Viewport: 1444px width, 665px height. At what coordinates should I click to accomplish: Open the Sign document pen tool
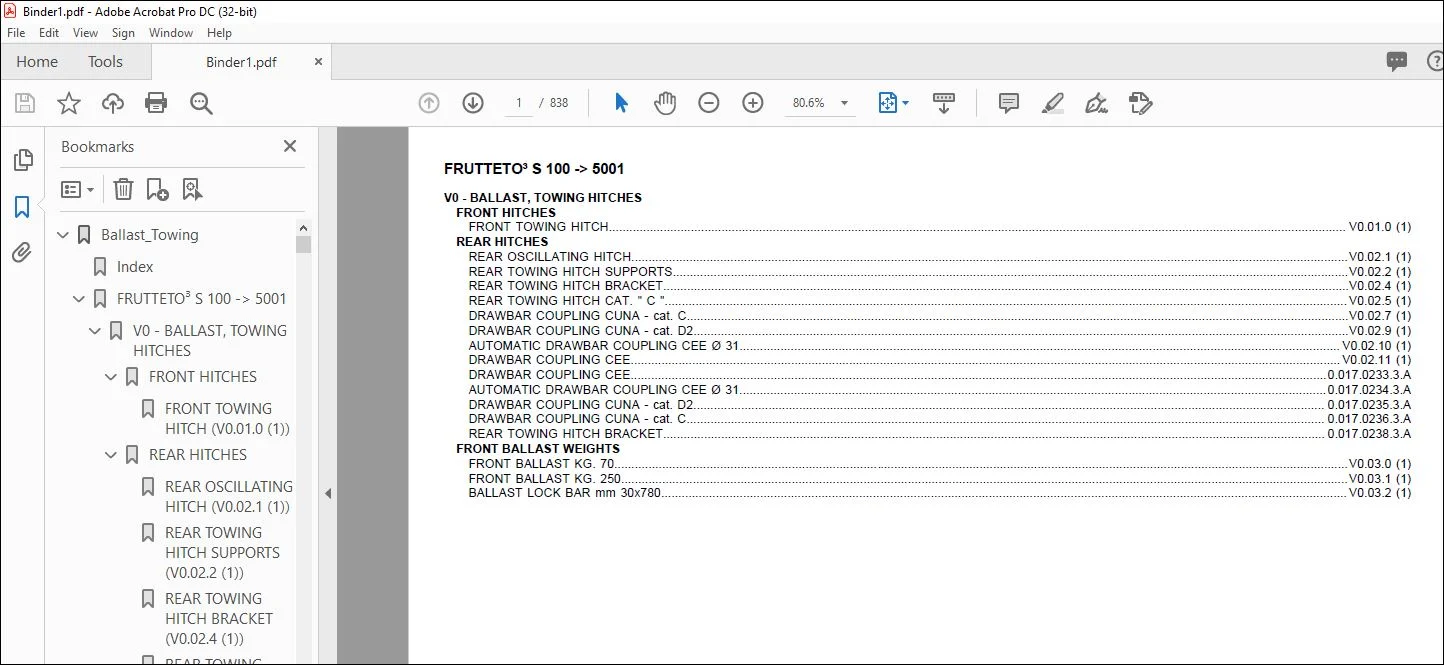click(x=1096, y=103)
